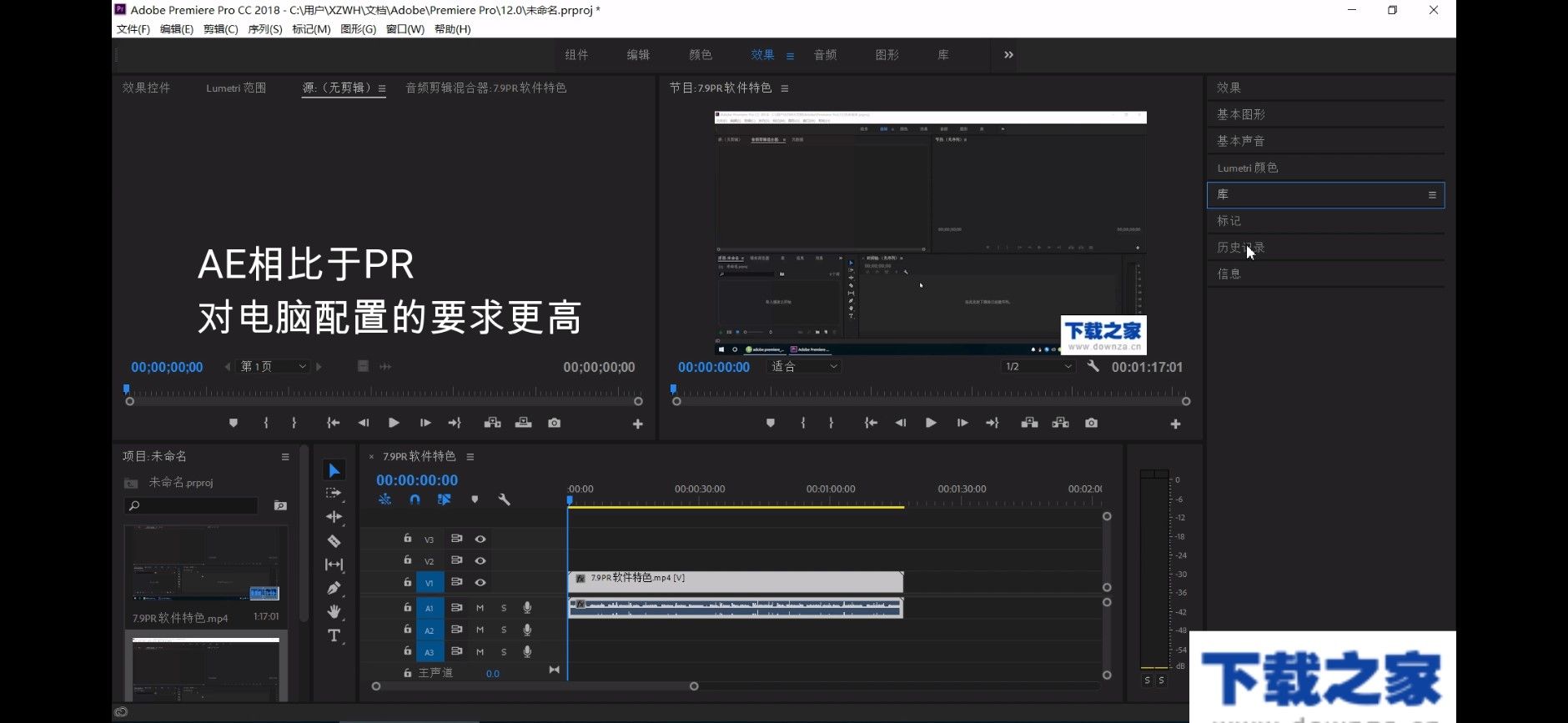Toggle sequence nest insert mode icon
Screen dimensions: 1568x723
click(384, 500)
